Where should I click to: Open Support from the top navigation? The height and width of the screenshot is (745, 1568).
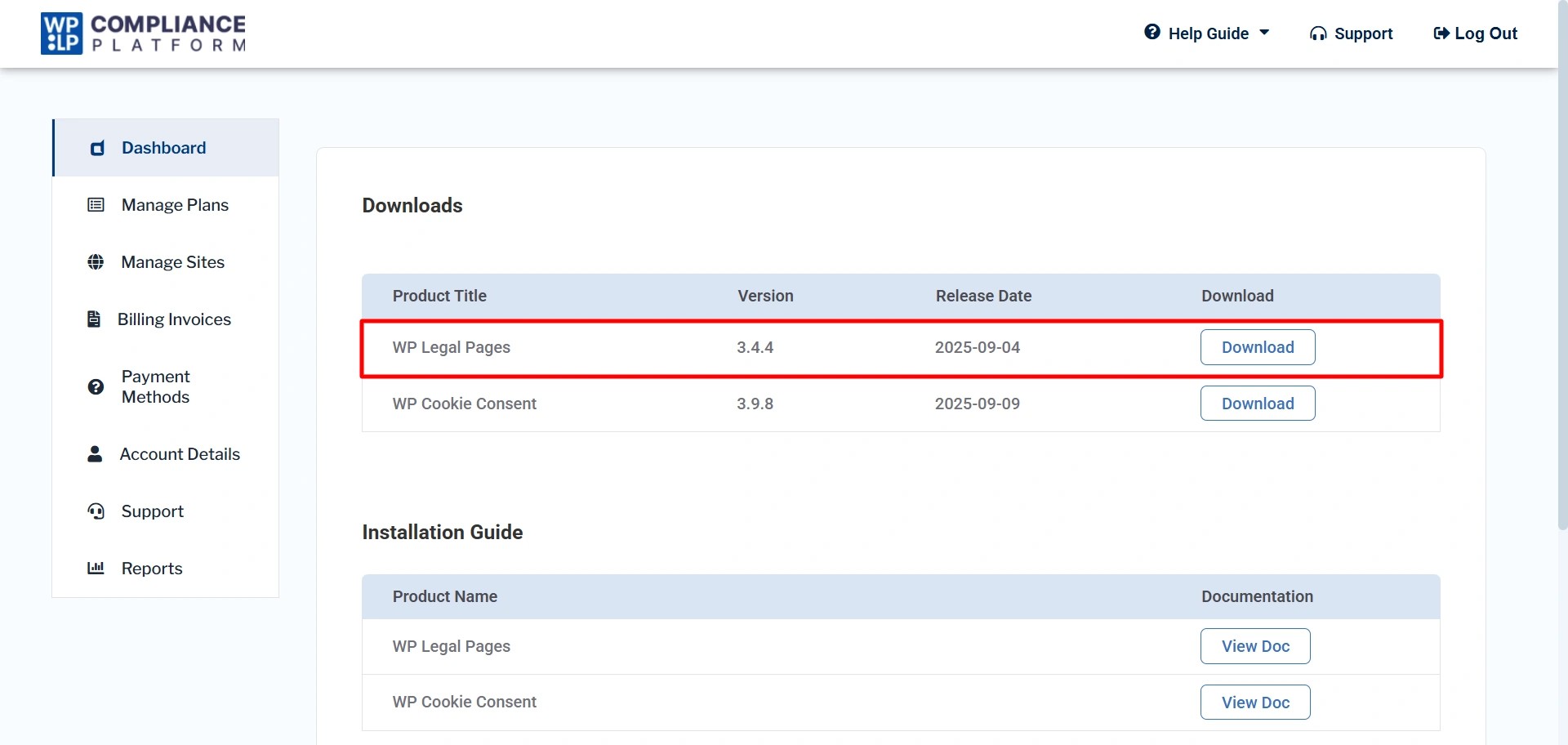click(1352, 33)
